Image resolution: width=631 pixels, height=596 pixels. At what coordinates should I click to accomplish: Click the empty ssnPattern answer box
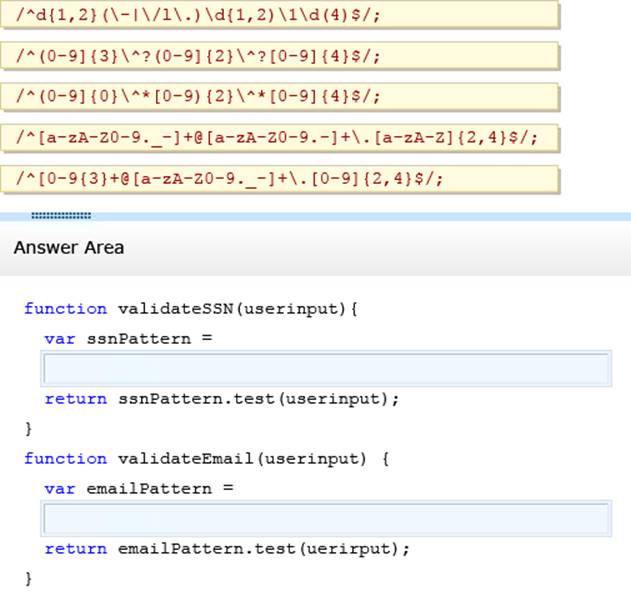tap(326, 369)
